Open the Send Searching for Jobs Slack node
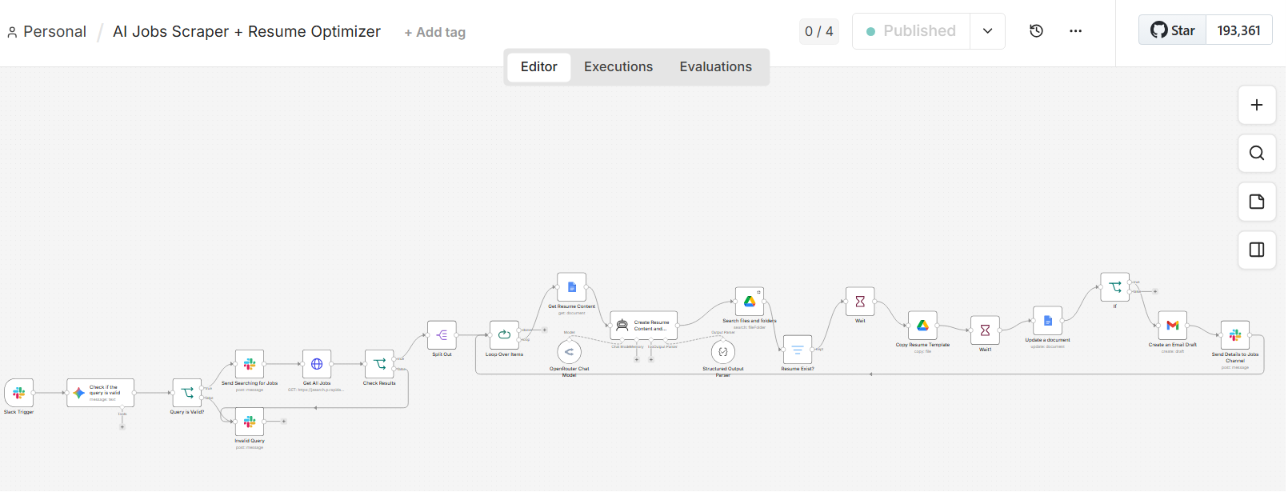Screen dimensions: 1286x492 tap(249, 364)
